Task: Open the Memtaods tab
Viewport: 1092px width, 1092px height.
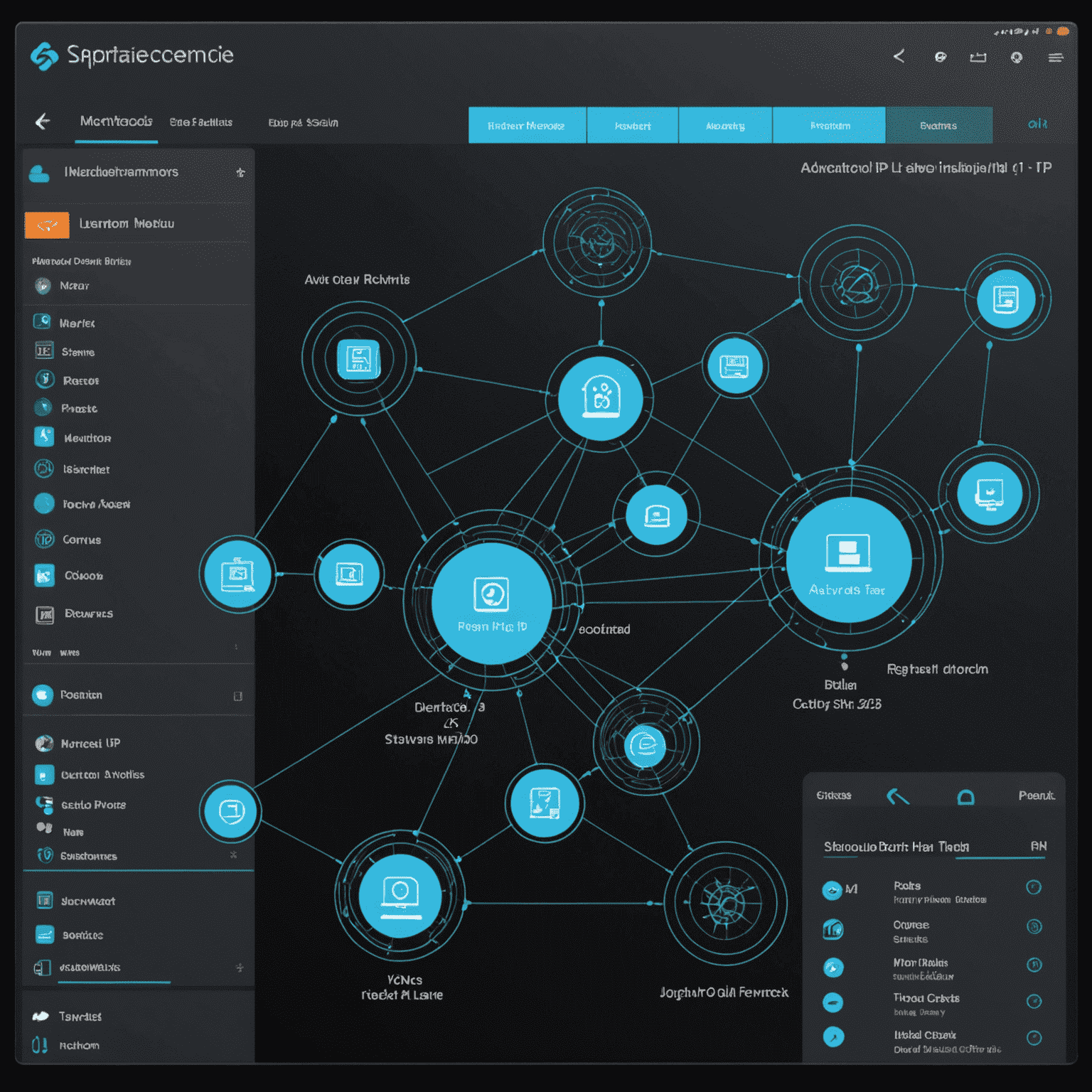Action: point(116,122)
